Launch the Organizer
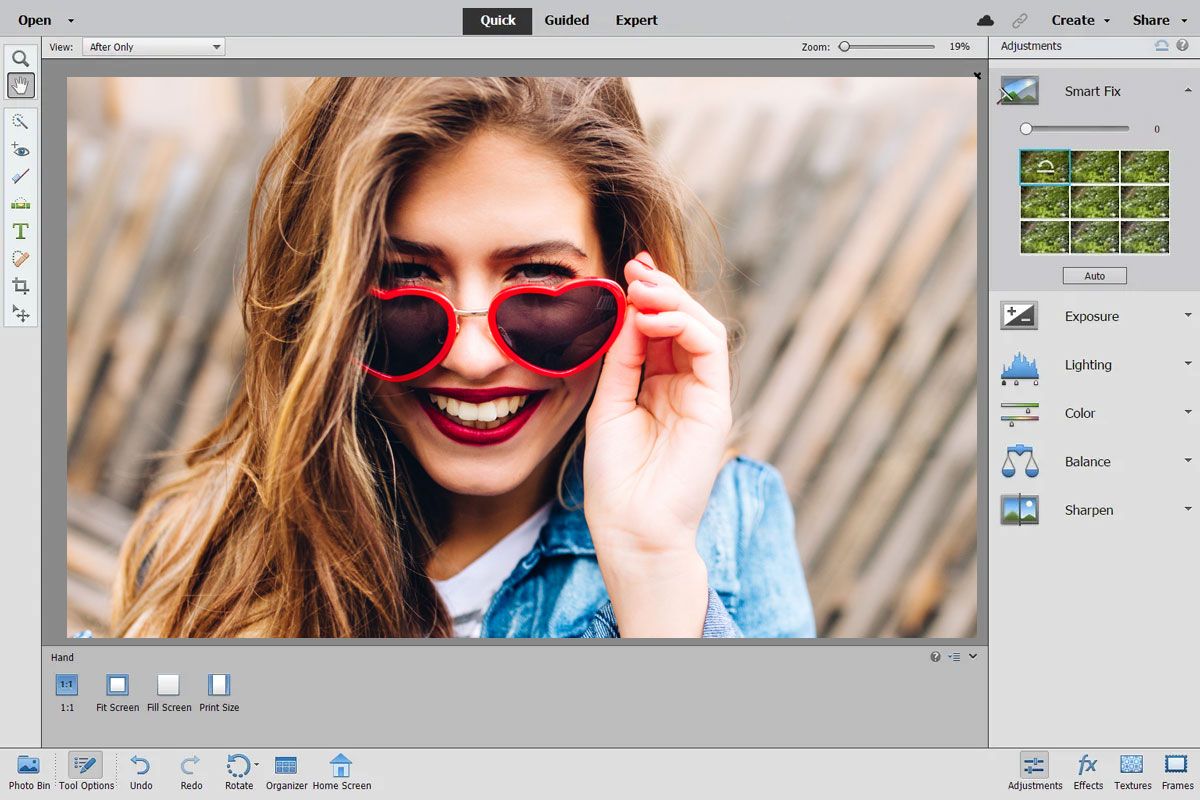This screenshot has width=1200, height=800. [286, 770]
